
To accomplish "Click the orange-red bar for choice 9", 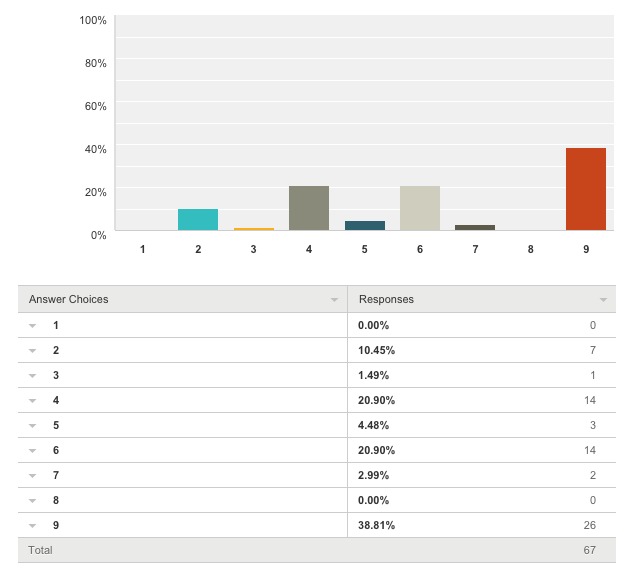I will pyautogui.click(x=586, y=189).
